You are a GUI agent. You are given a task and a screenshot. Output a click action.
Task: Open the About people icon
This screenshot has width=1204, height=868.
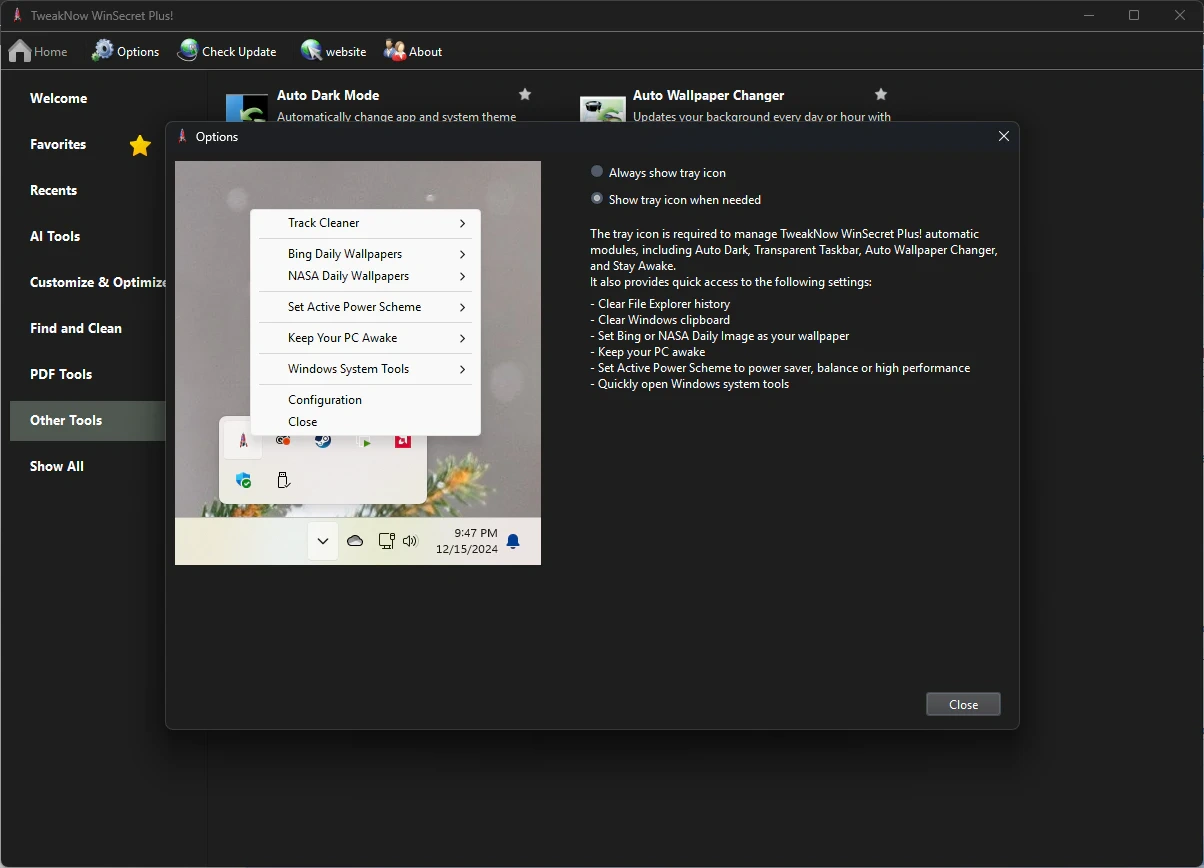(x=395, y=50)
